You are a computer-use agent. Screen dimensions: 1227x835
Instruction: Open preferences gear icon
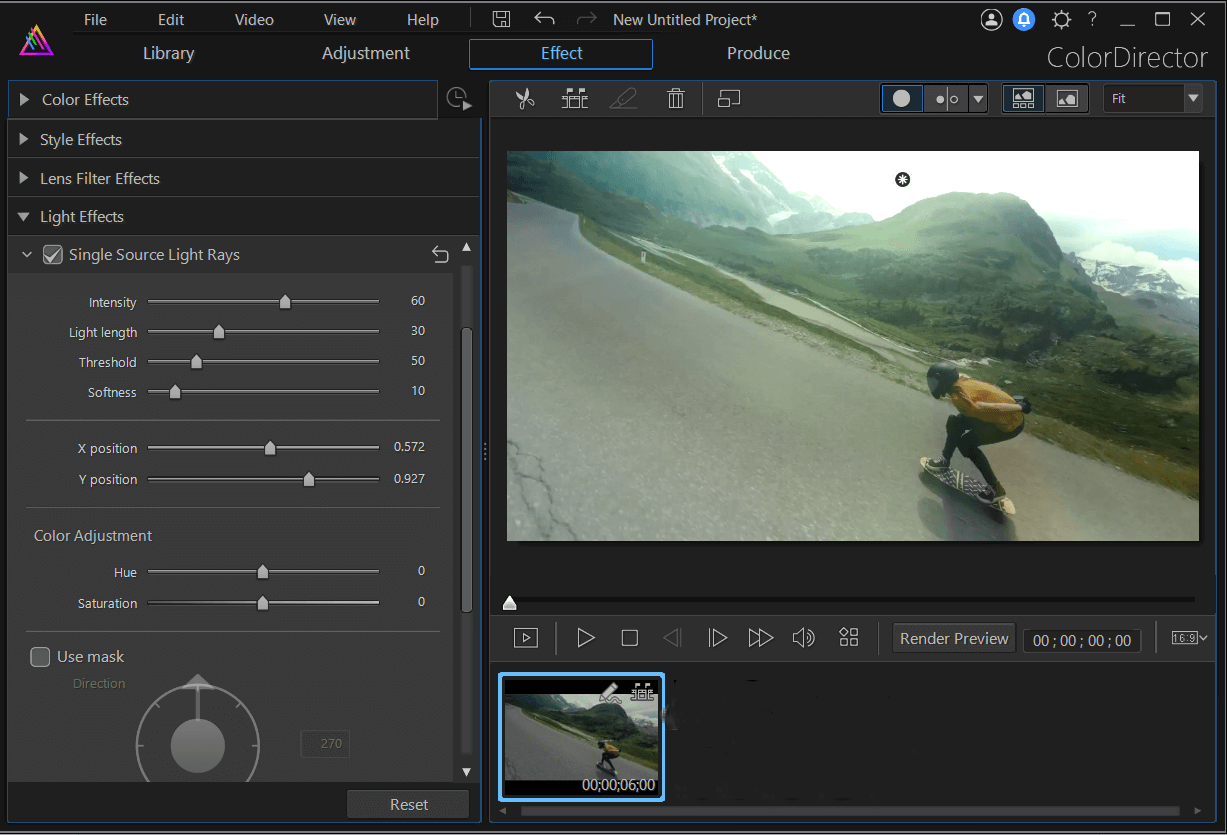(x=1061, y=19)
